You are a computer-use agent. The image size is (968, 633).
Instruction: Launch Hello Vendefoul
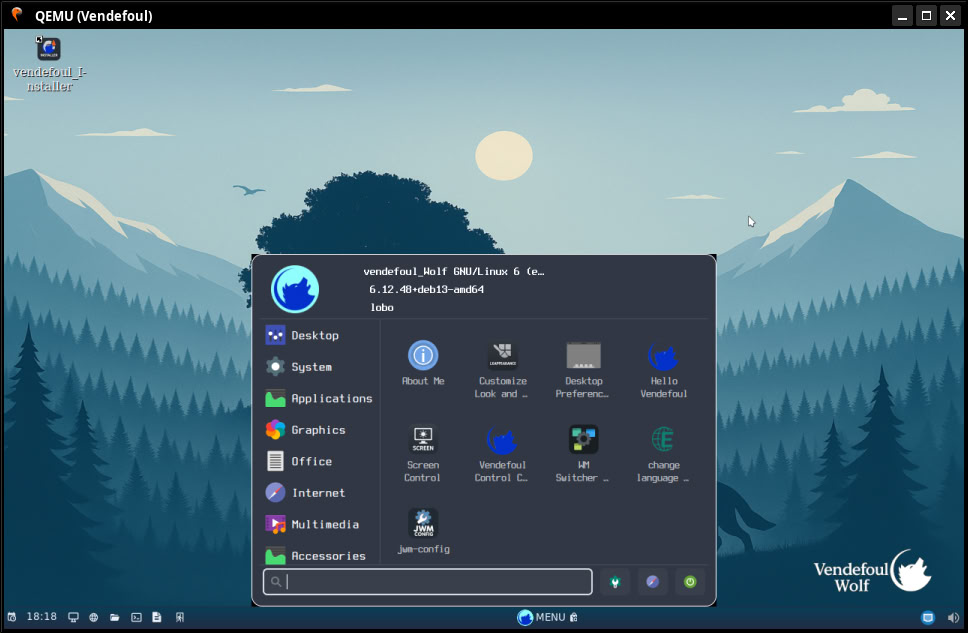(664, 369)
